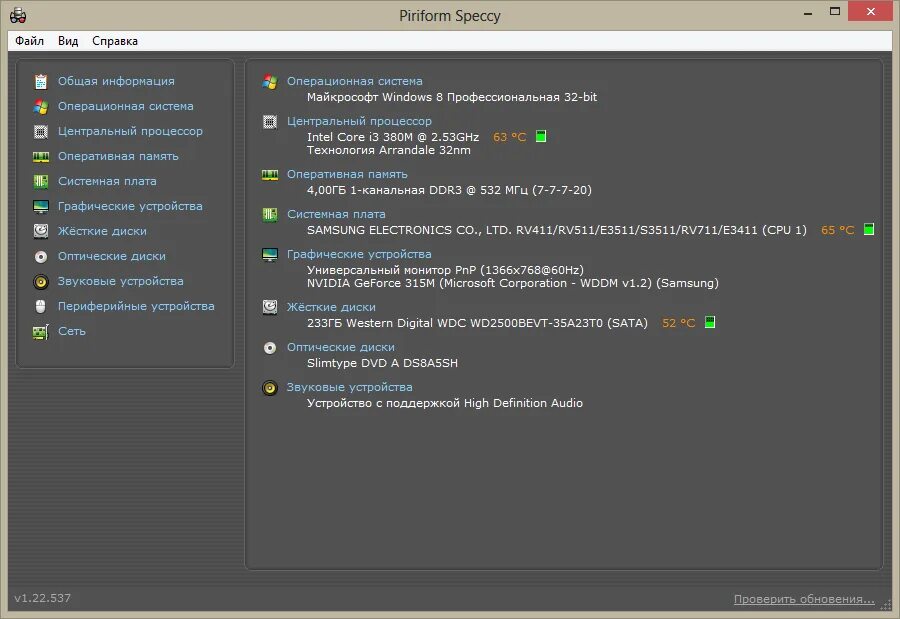This screenshot has height=619, width=900.
Task: Click the CPU temperature 63 °C value
Action: click(509, 137)
